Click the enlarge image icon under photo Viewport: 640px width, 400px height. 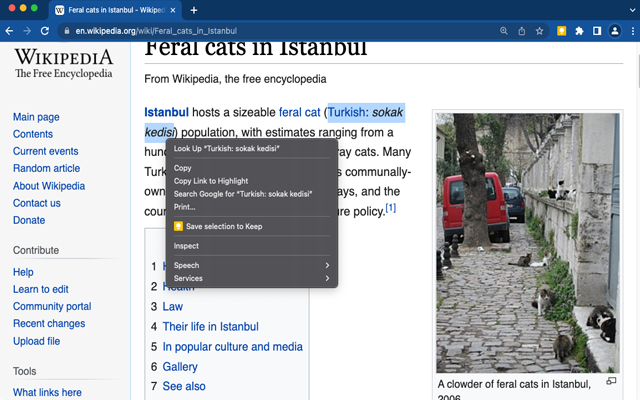click(x=611, y=381)
